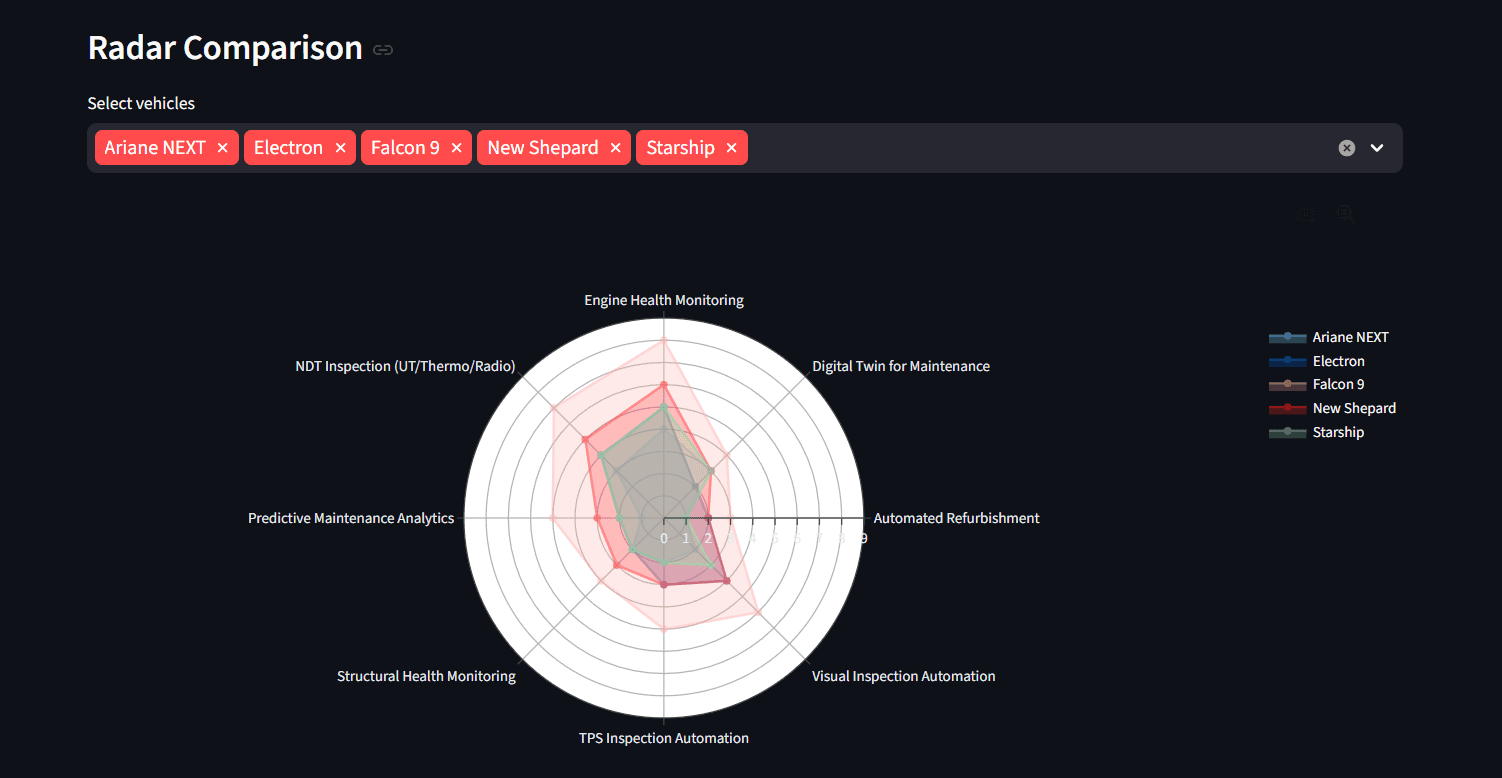
Task: Toggle New Shepard trace in legend
Action: (x=1333, y=408)
